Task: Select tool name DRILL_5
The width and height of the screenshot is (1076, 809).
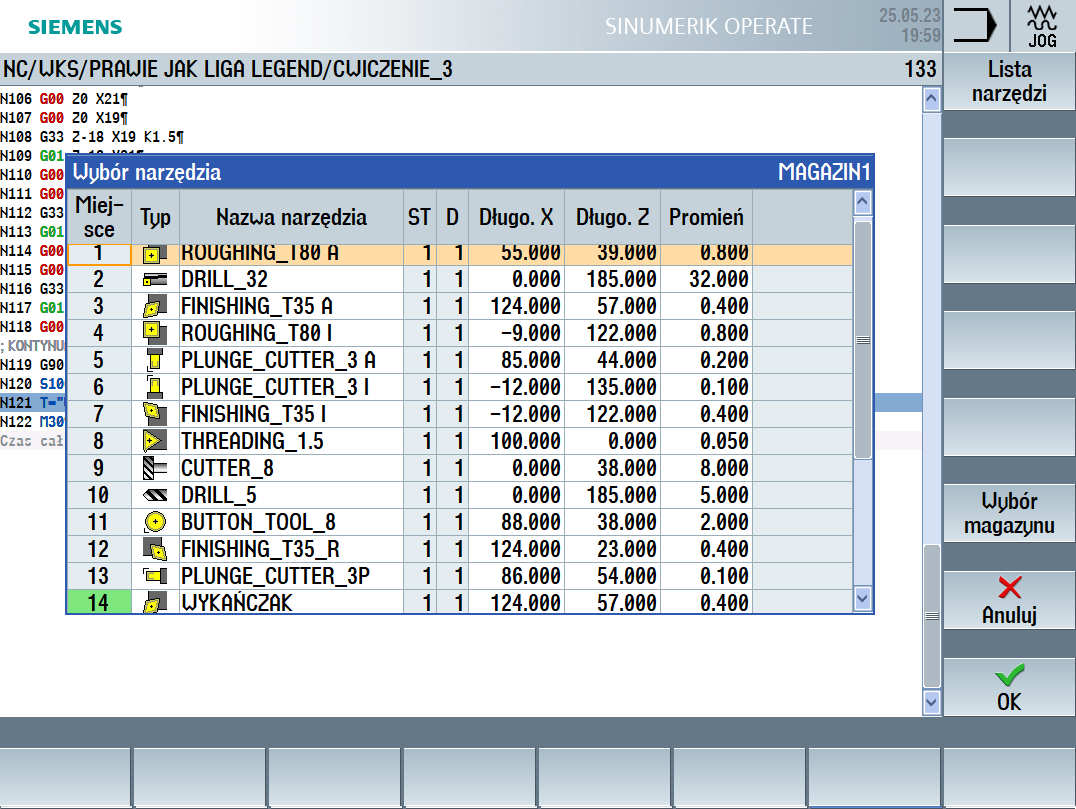Action: [x=219, y=495]
